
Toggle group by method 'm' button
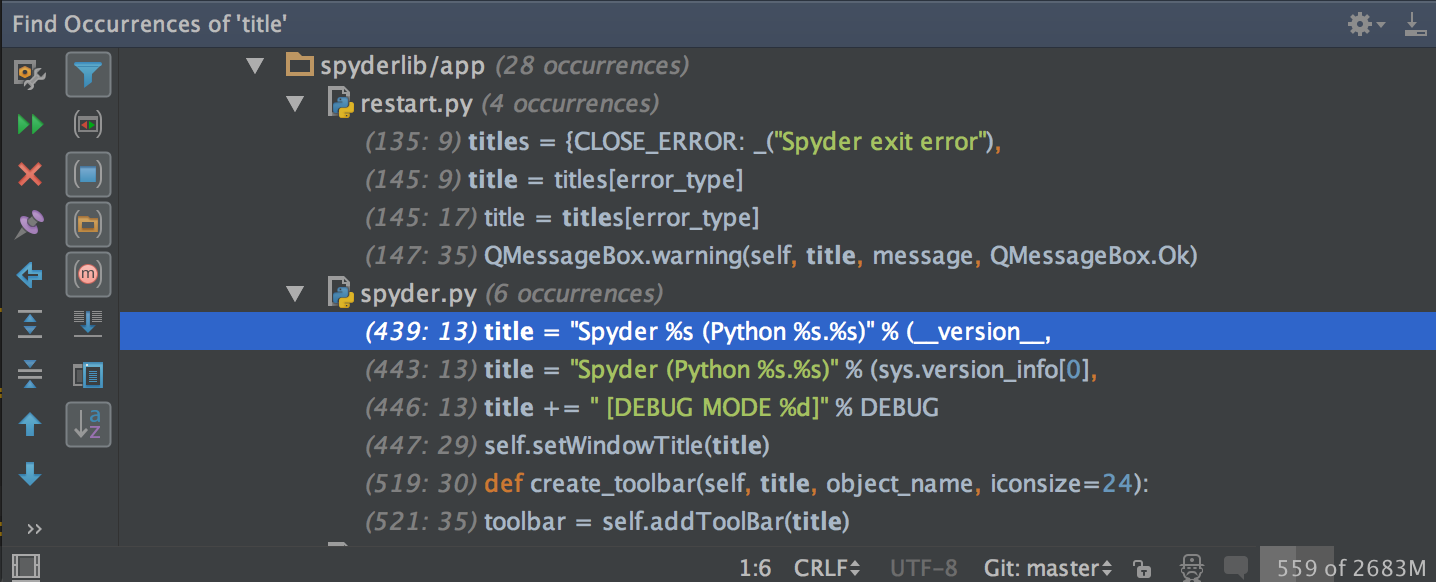(88, 274)
